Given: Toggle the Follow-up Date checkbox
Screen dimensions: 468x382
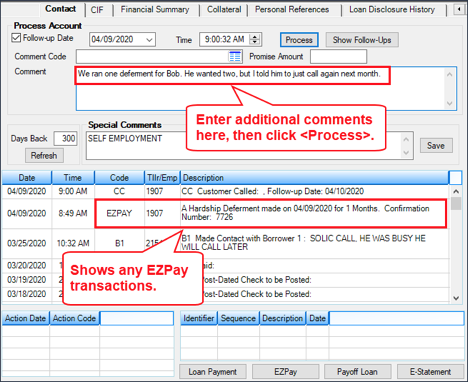Looking at the screenshot, I should click(16, 38).
